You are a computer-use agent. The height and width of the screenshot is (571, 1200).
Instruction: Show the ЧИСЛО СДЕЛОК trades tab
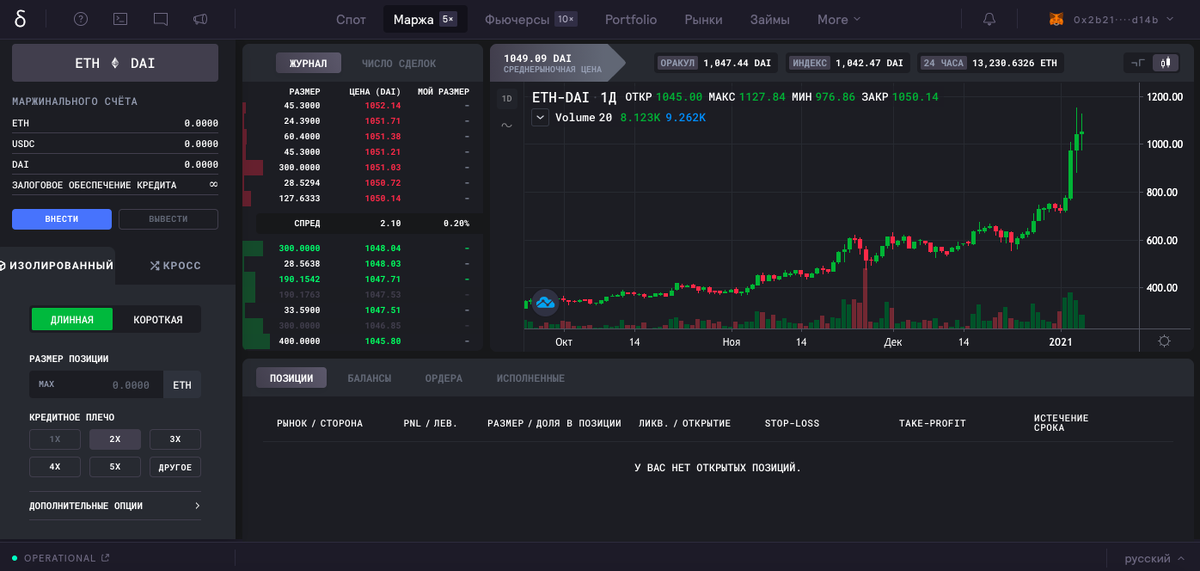pyautogui.click(x=399, y=63)
